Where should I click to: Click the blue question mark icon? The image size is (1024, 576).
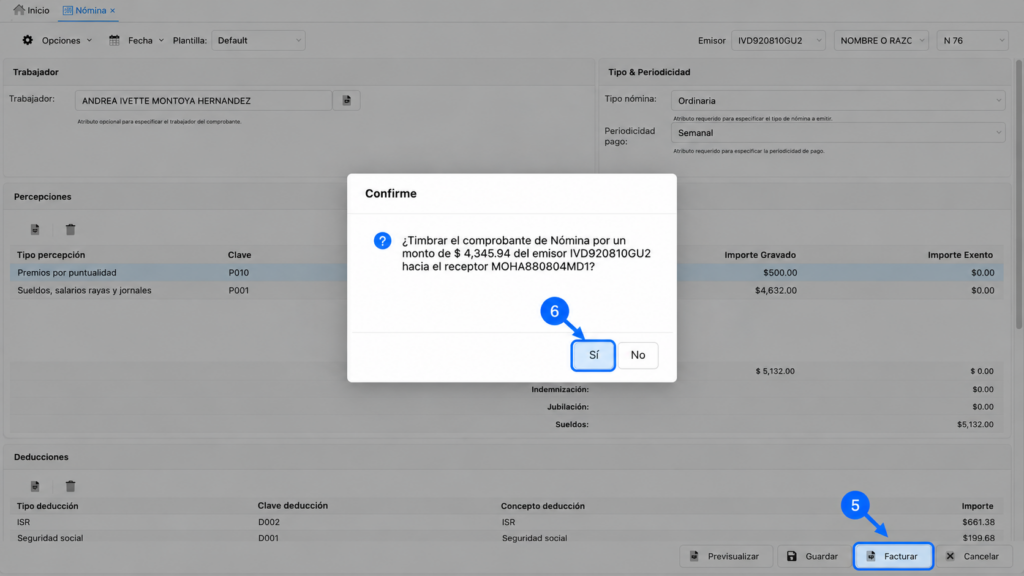[x=382, y=241]
